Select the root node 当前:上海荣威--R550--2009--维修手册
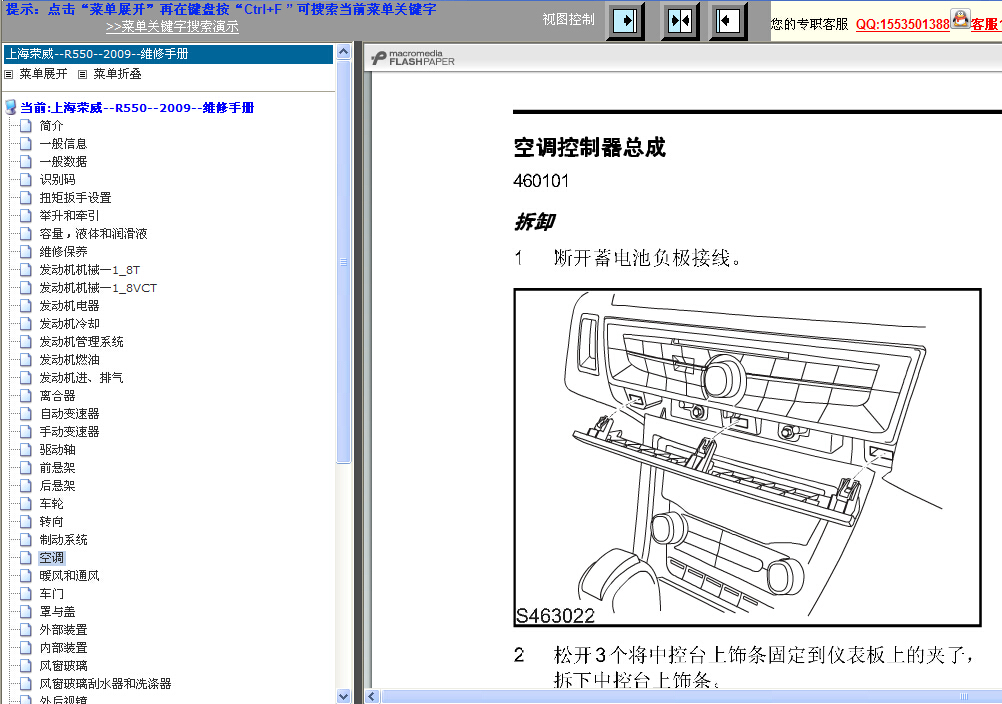Screen dimensions: 1002x704 tap(137, 108)
